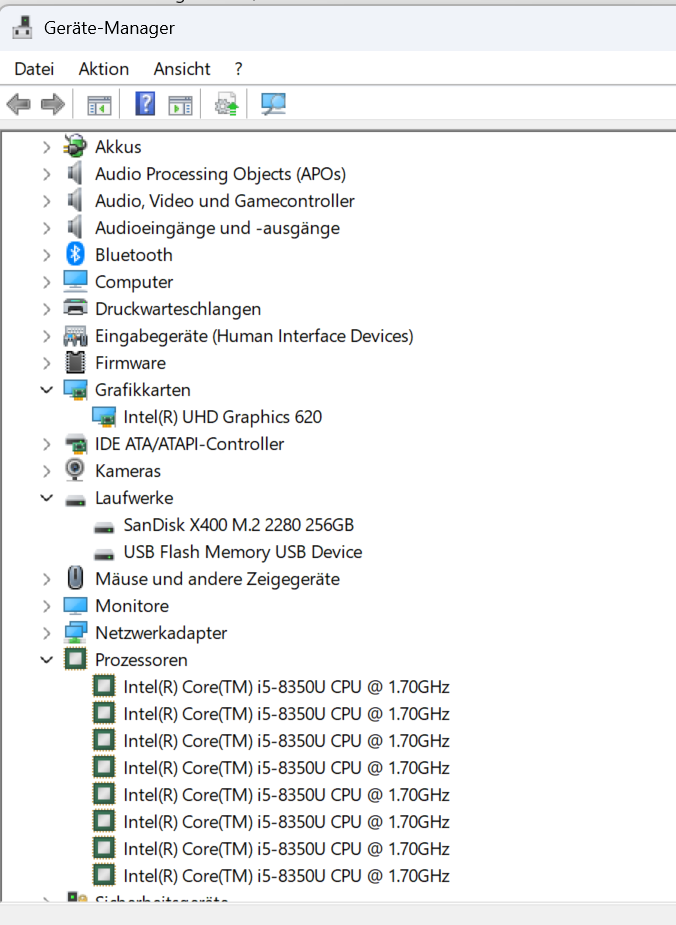Expand IDE ATA/ATAPI-Controller node
Screen dimensions: 676x925
47,444
